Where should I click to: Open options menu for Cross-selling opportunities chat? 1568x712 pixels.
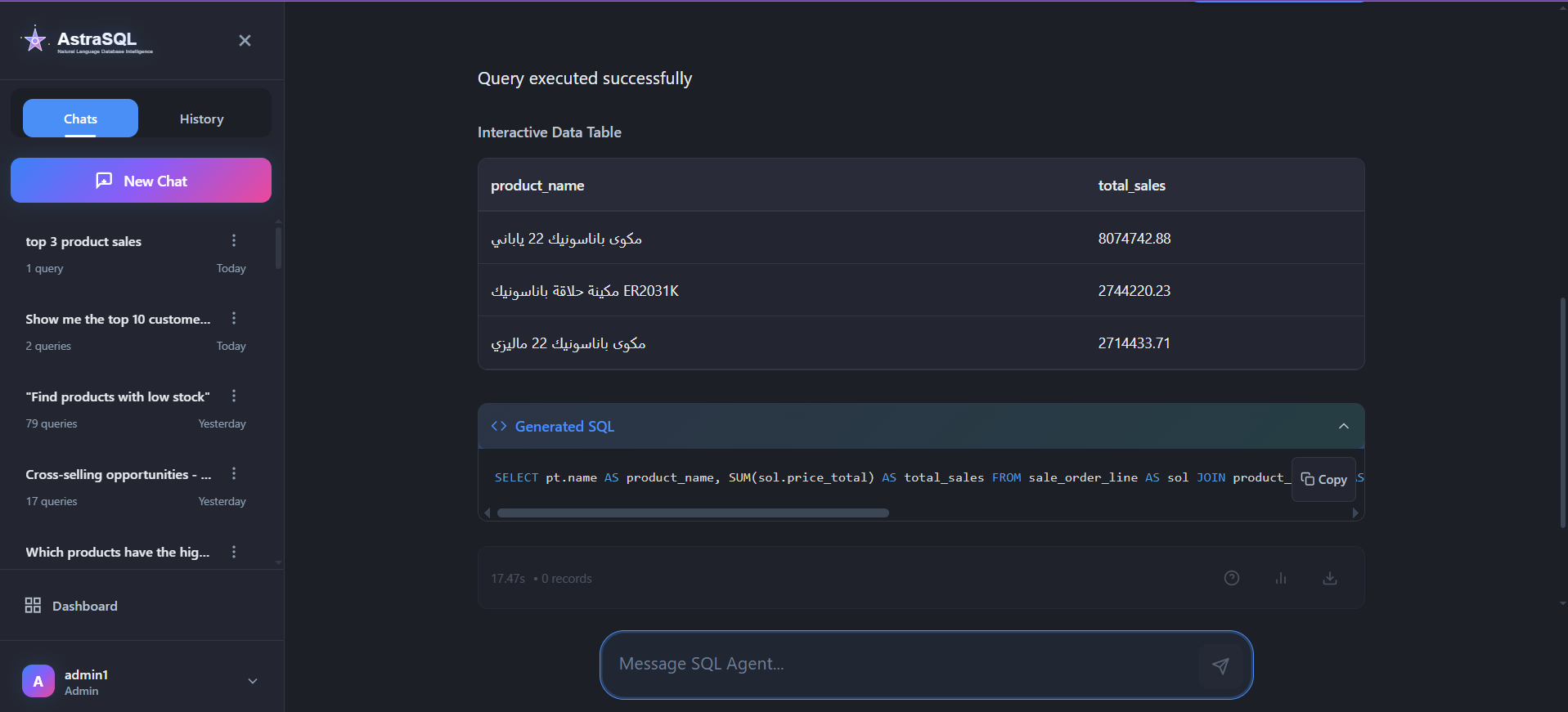click(x=234, y=473)
